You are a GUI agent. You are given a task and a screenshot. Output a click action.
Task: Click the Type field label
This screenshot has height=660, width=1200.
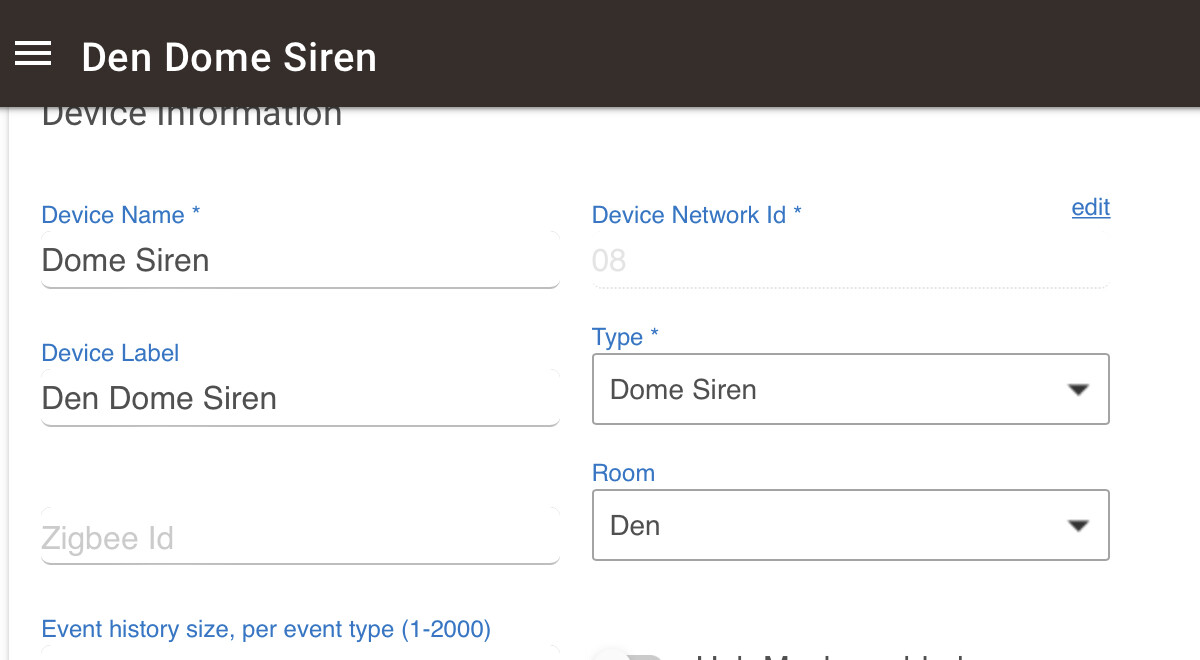626,337
